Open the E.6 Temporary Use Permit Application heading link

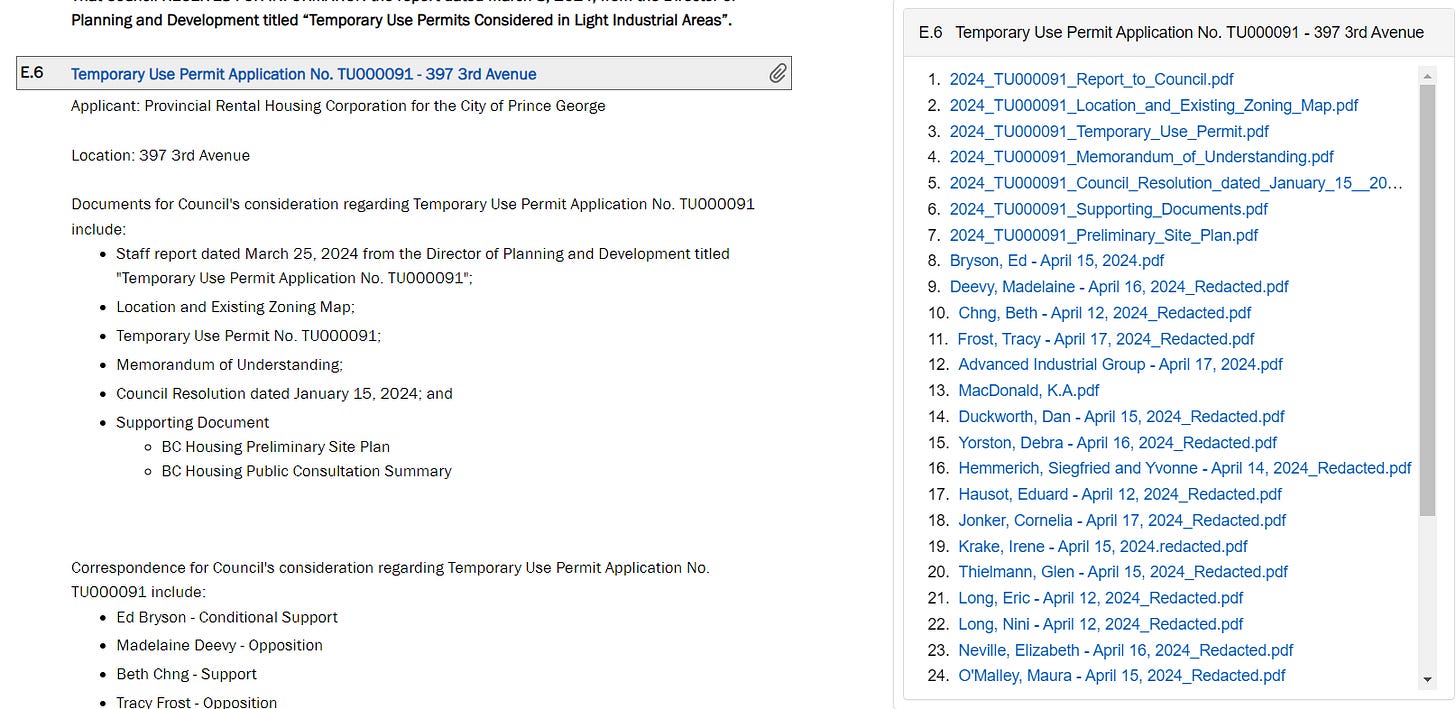point(303,74)
